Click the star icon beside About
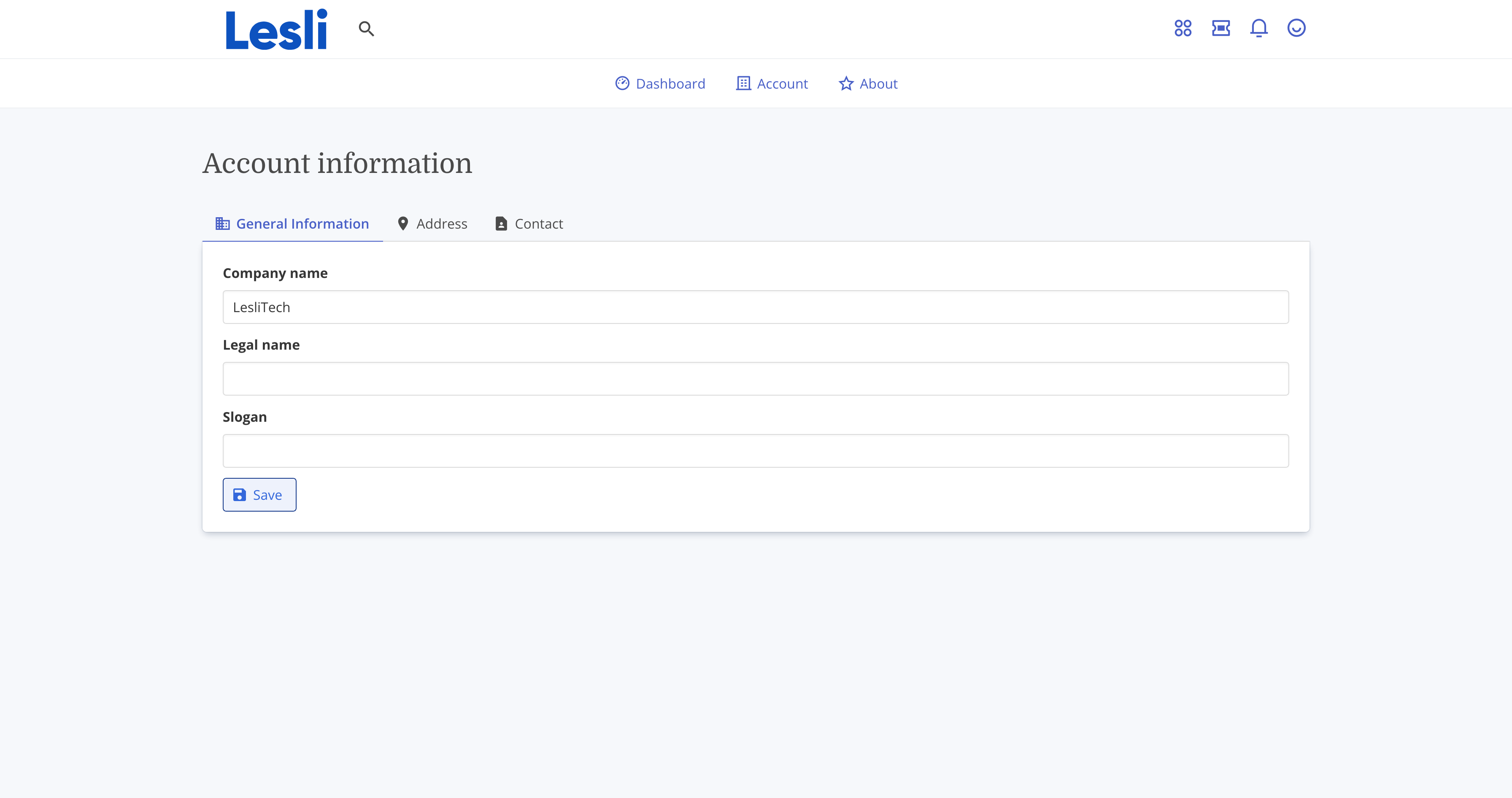Viewport: 1512px width, 798px height. (846, 84)
